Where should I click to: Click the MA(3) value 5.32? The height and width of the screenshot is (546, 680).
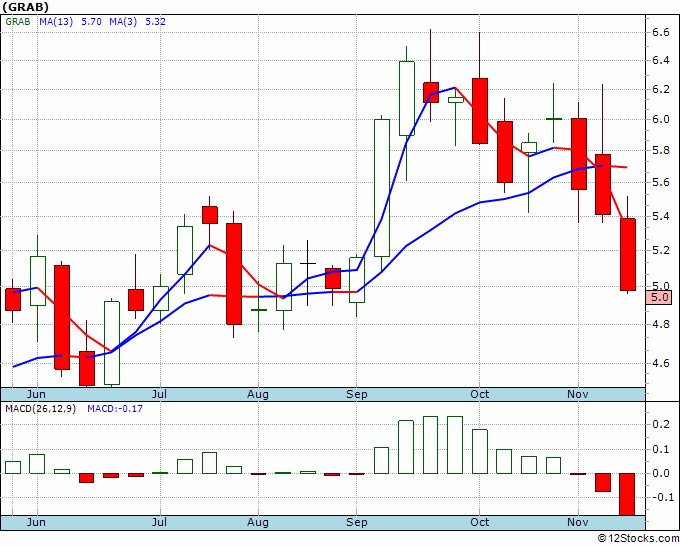point(155,22)
